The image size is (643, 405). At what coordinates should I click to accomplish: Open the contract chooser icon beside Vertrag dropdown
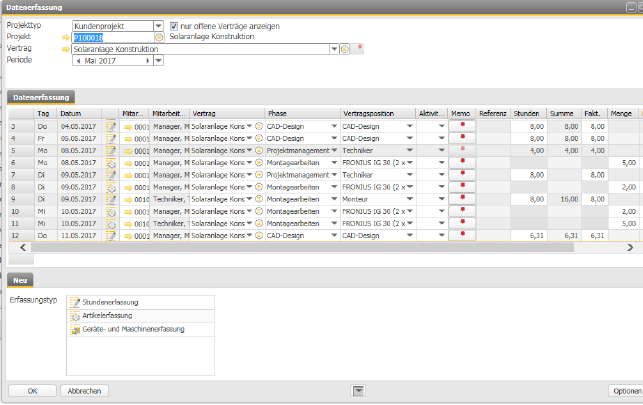[344, 49]
